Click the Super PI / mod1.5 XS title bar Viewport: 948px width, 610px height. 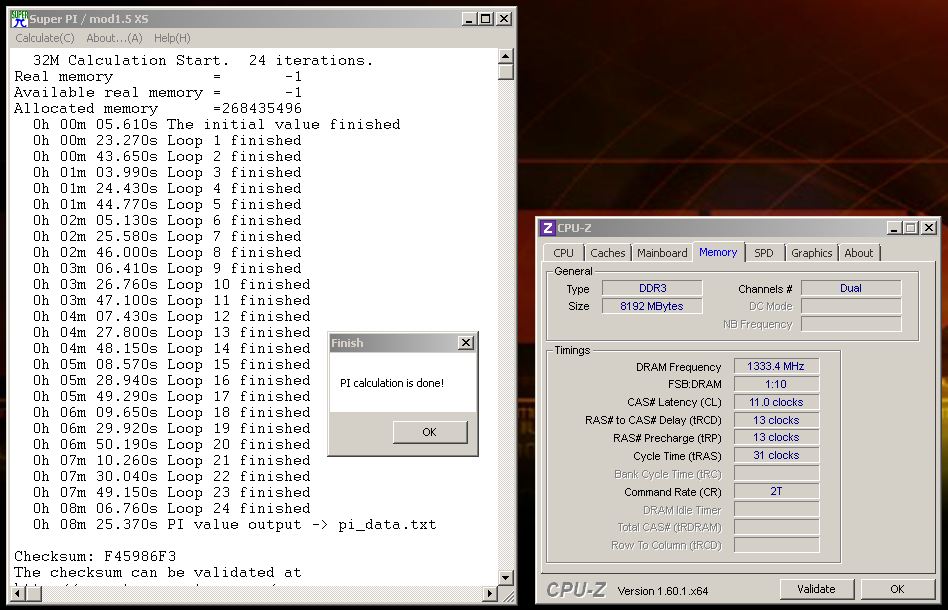[262, 19]
